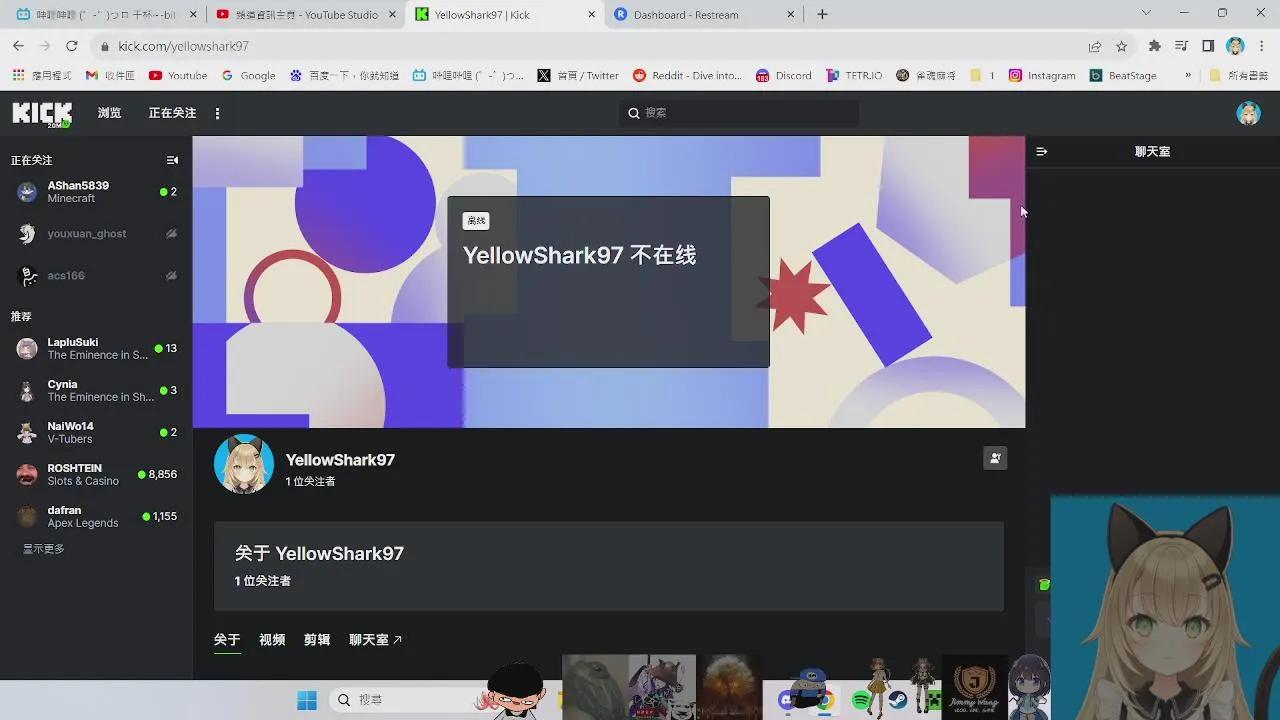Open a new browser tab
The height and width of the screenshot is (720, 1280).
coord(822,15)
